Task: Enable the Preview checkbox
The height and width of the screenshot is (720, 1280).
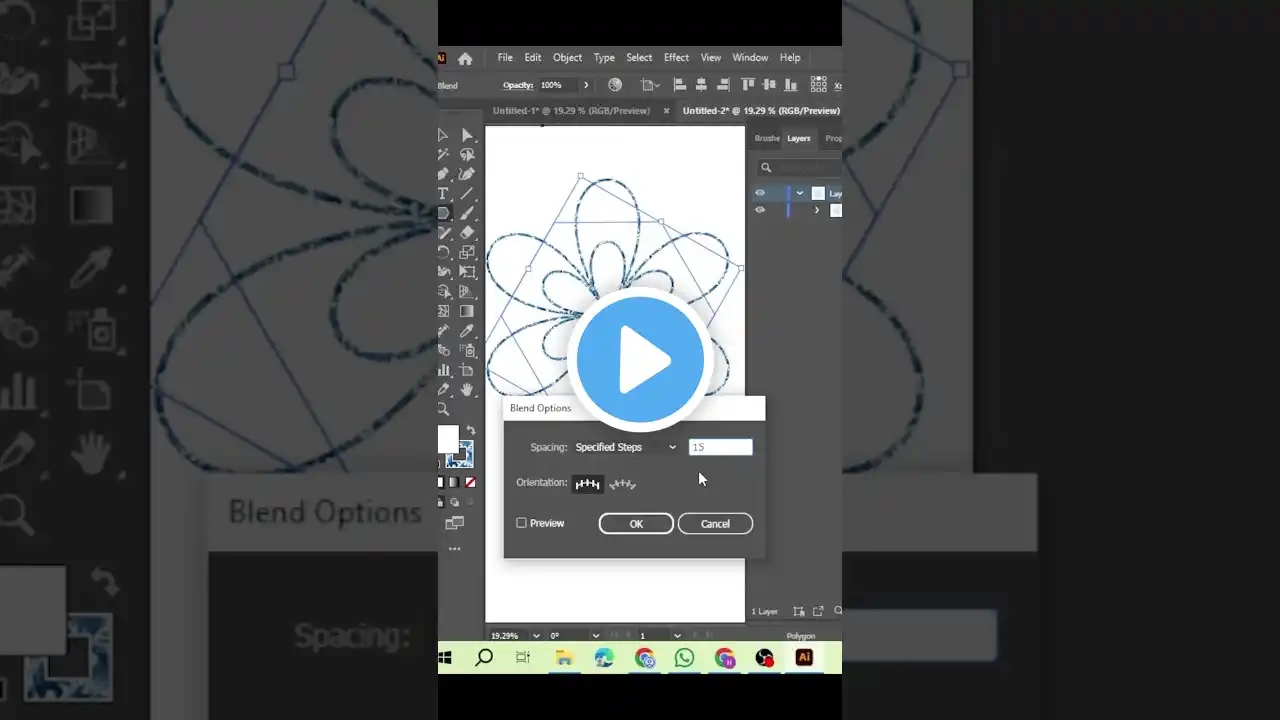Action: click(x=521, y=523)
